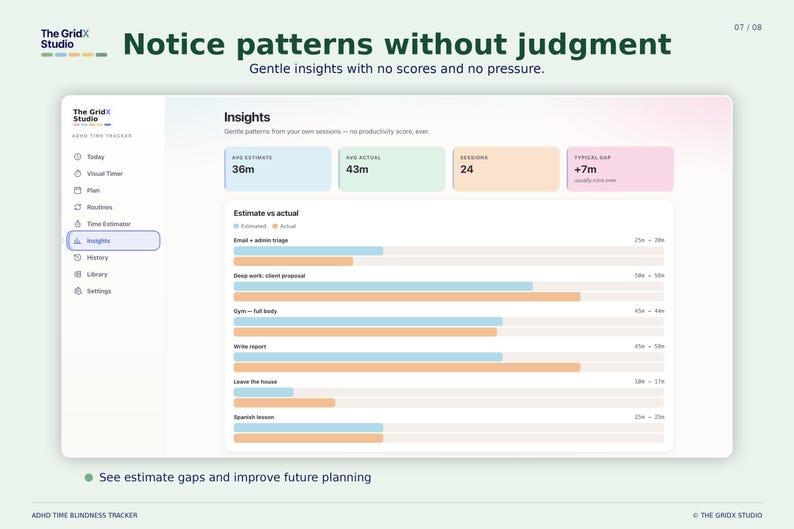
Task: Click the 'Estimate vs actual' chart title
Action: point(266,213)
